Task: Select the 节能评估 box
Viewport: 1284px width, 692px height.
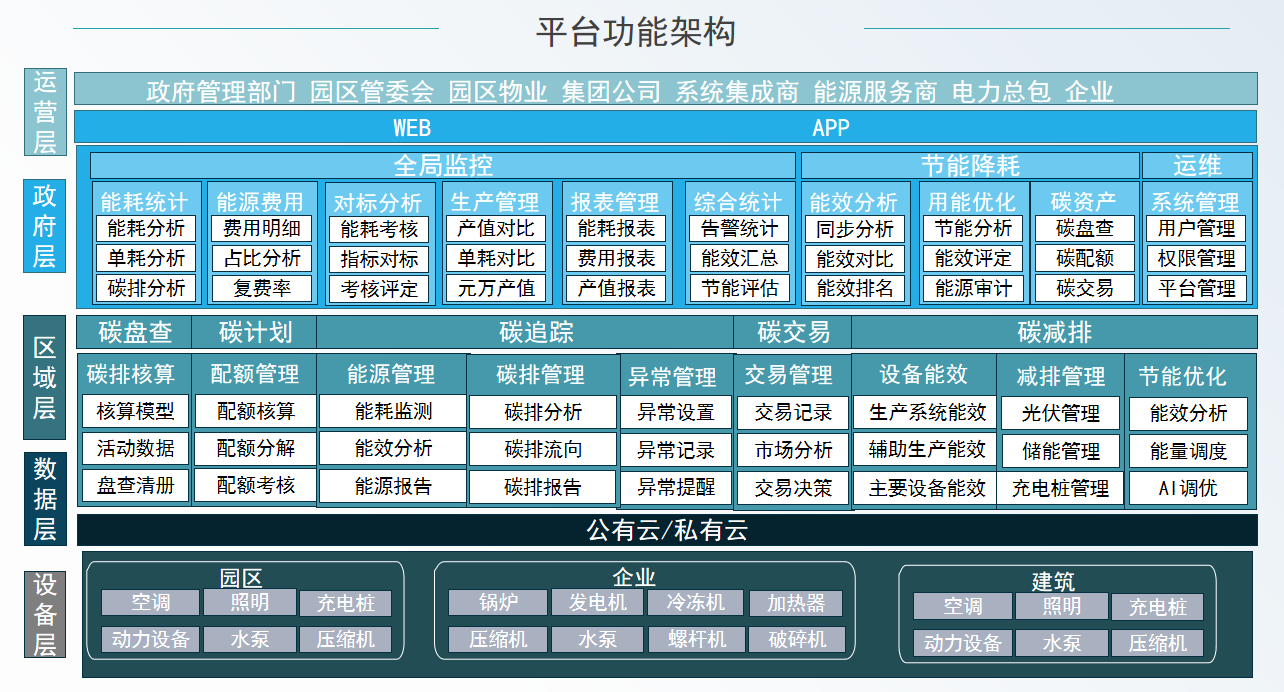Action: tap(739, 289)
